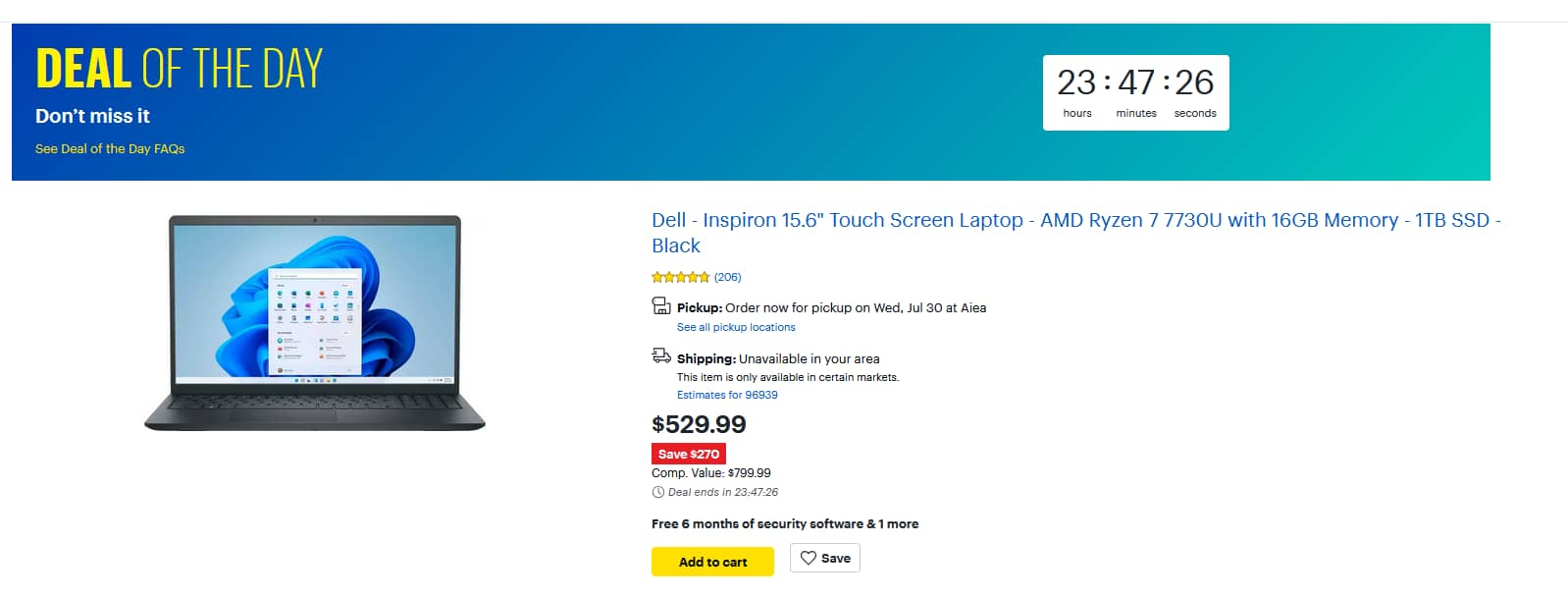Click the shipping truck icon
The width and height of the screenshot is (1568, 598).
[660, 356]
